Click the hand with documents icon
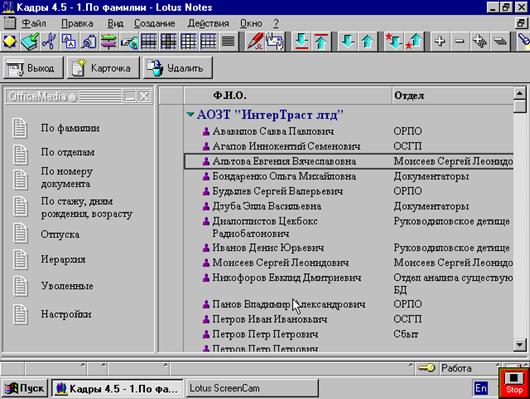Image resolution: width=530 pixels, height=399 pixels. (x=275, y=42)
